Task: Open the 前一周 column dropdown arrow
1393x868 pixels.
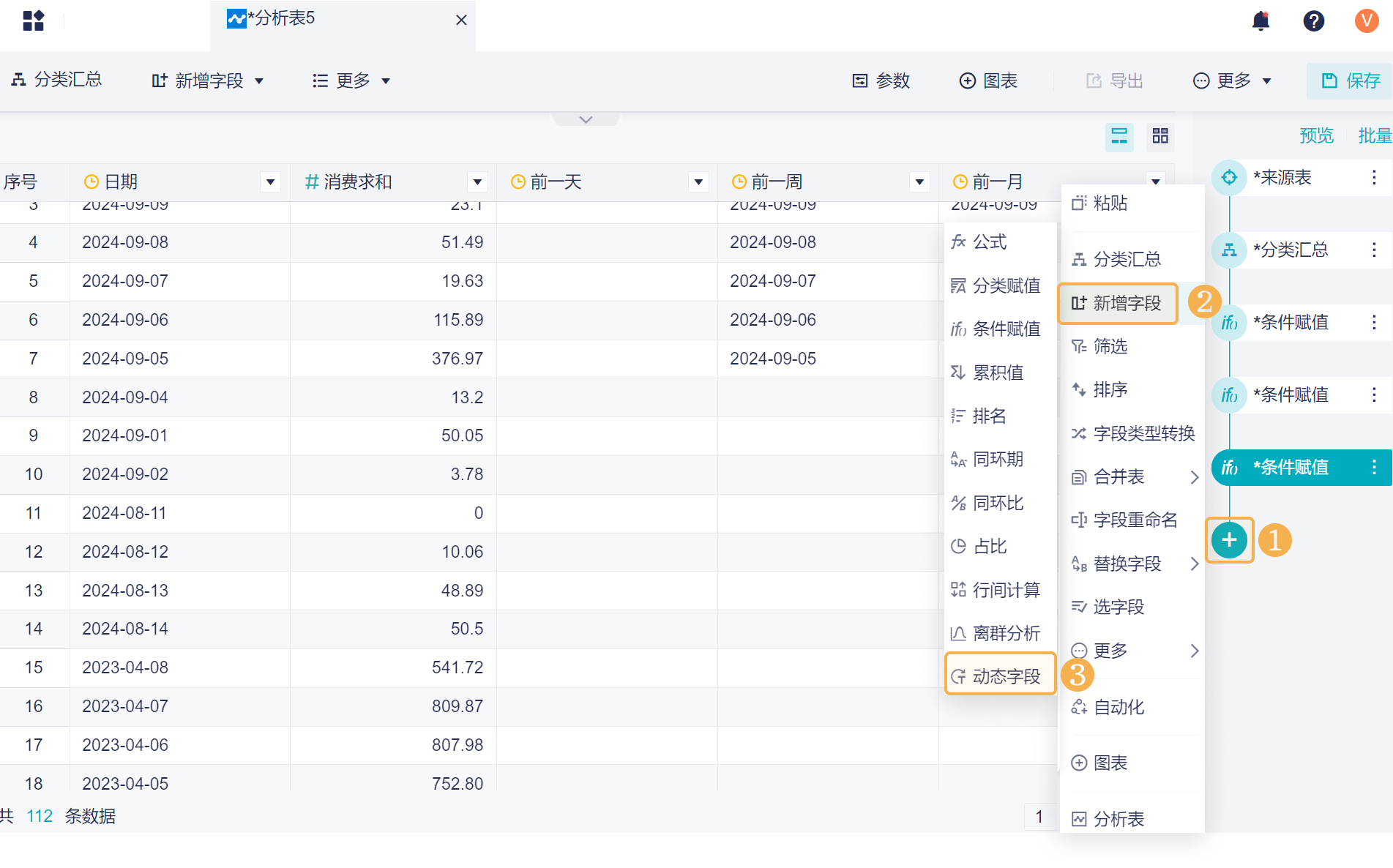Action: click(919, 182)
